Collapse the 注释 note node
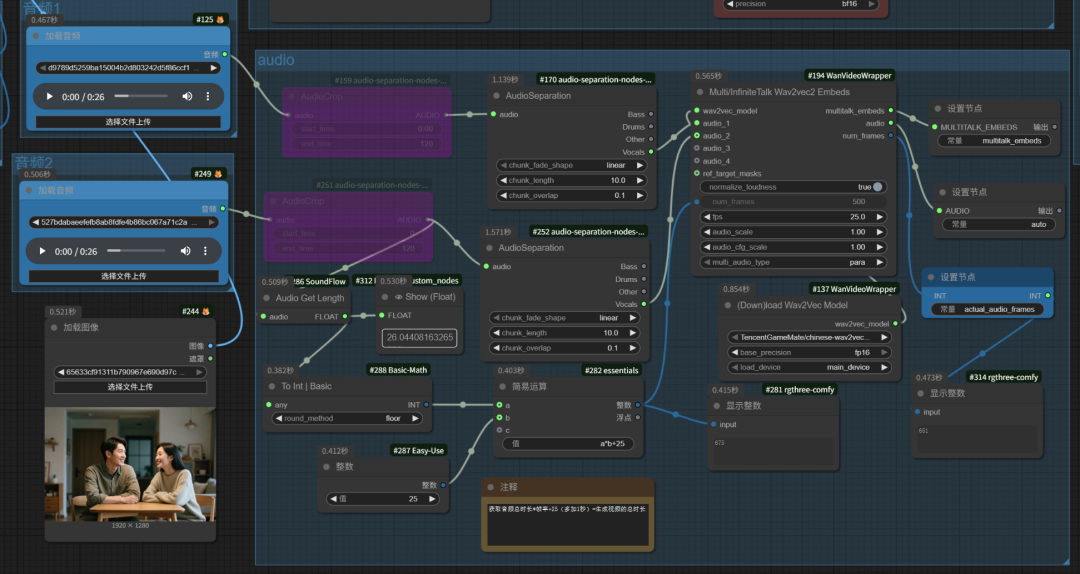 coord(490,487)
